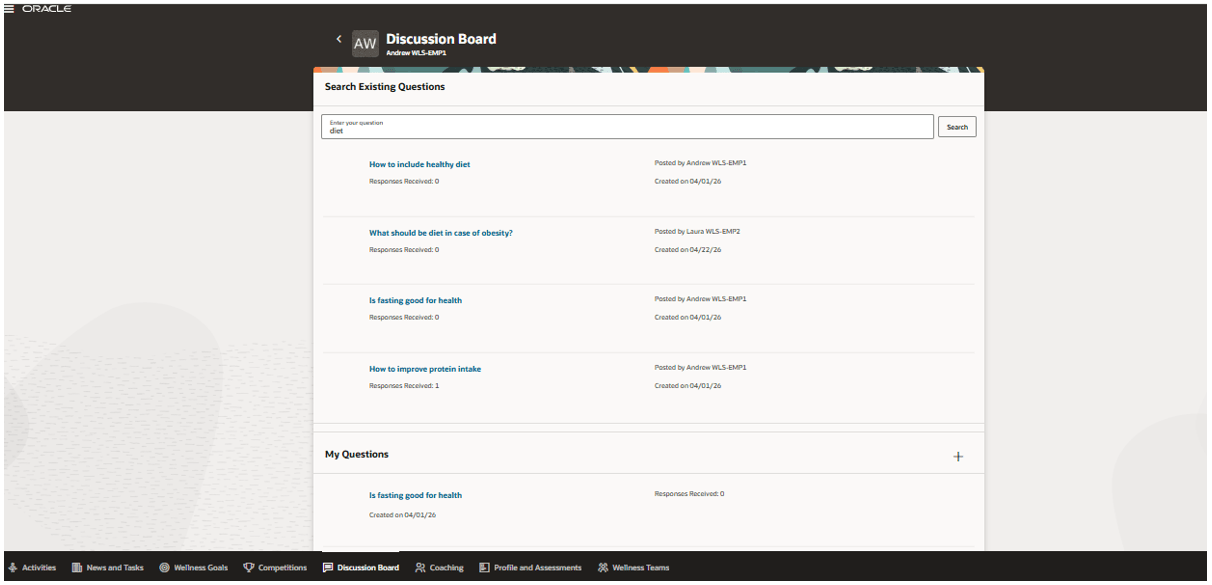
Task: Click the Wellness Teams icon
Action: [x=603, y=567]
